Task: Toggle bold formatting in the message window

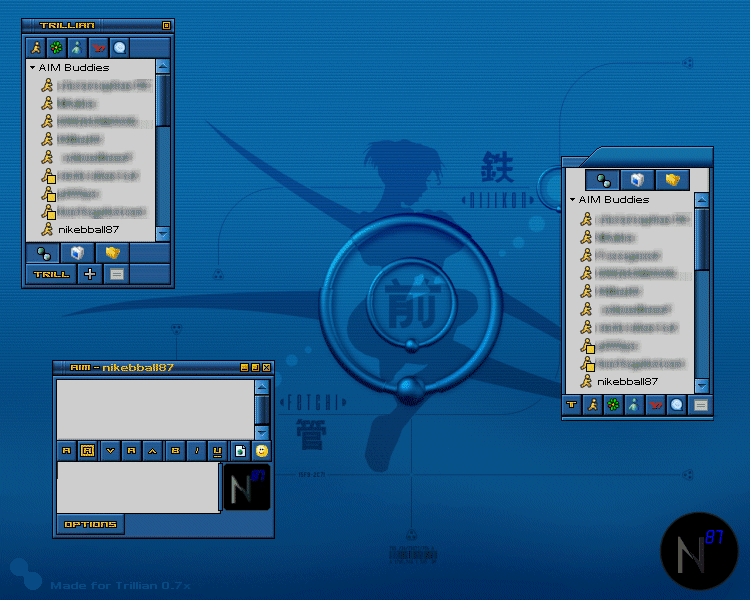Action: coord(176,451)
